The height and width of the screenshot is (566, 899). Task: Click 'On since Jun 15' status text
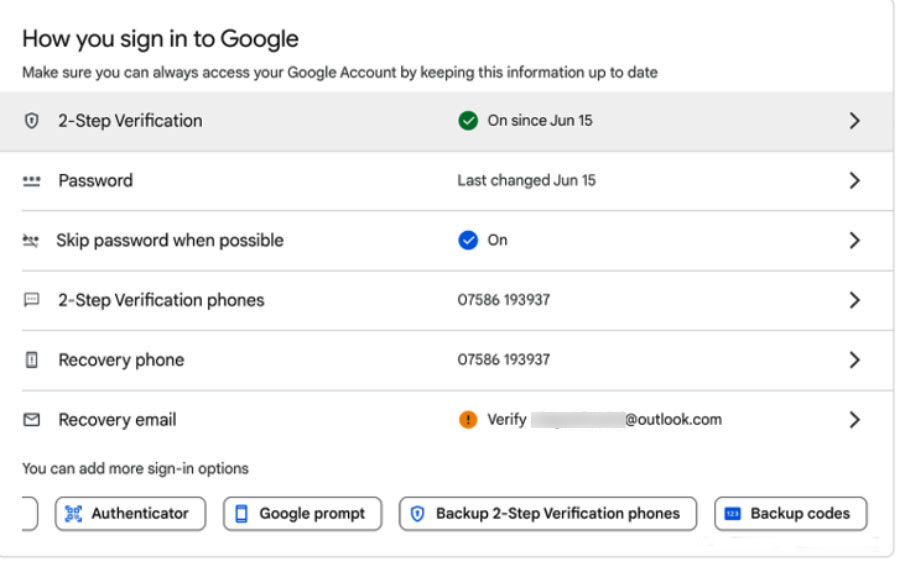tap(540, 120)
